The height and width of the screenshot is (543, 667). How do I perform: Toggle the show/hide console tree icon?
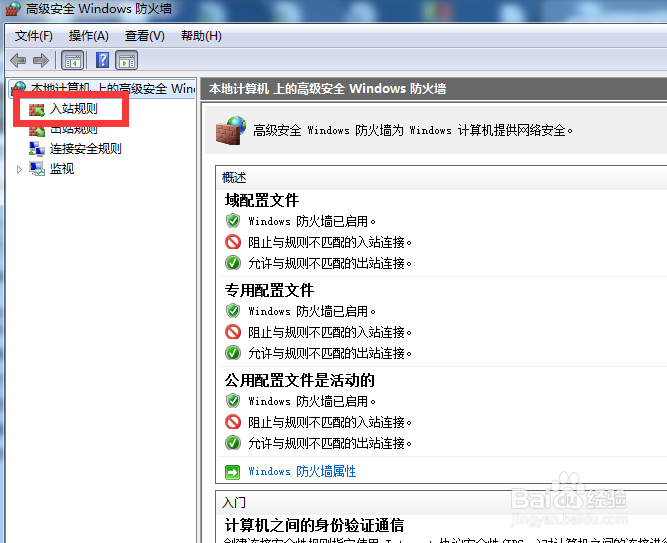click(x=73, y=60)
